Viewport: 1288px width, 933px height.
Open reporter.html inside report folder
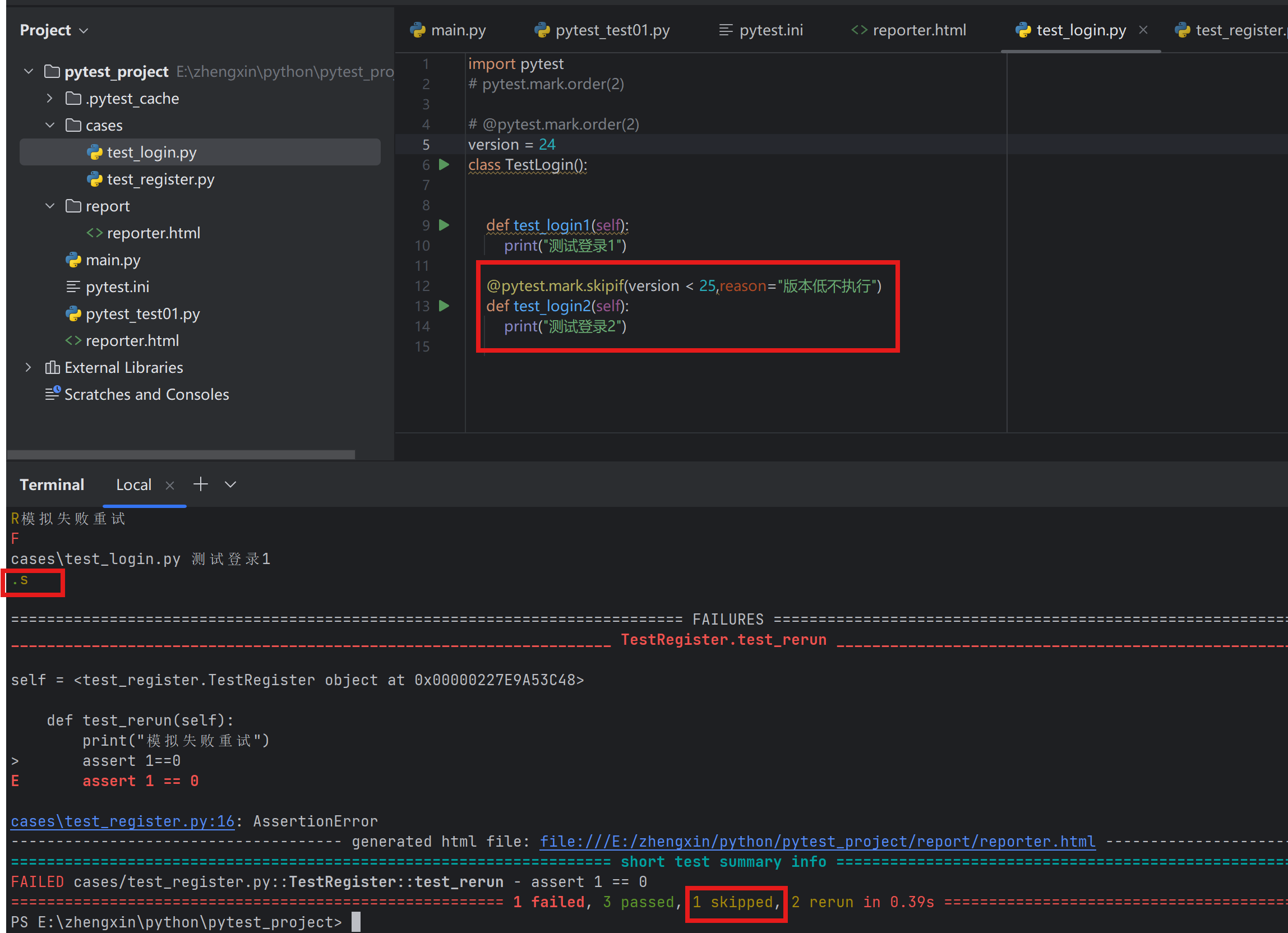coord(153,233)
